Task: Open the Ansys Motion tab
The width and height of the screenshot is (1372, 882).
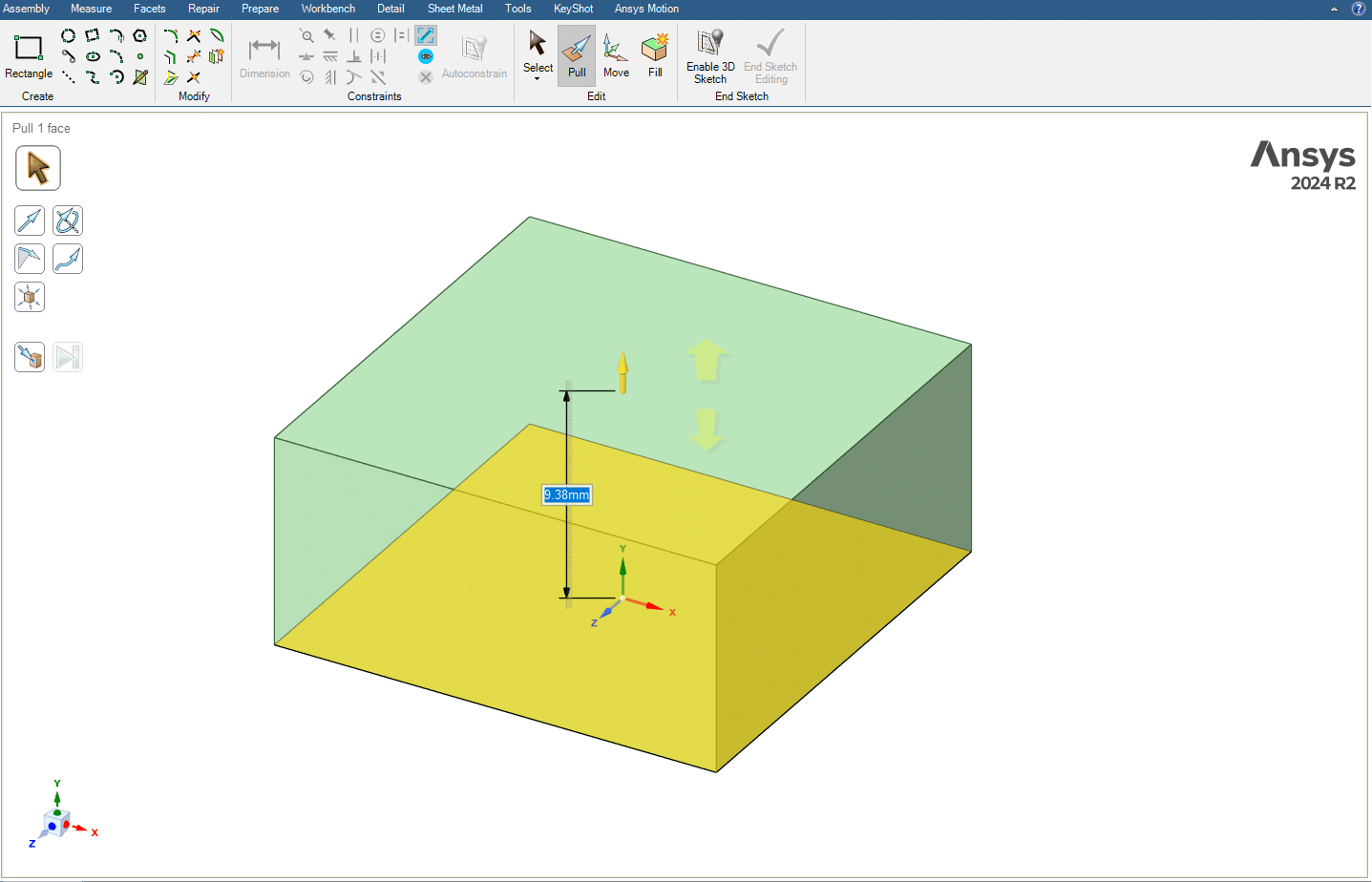Action: pos(646,9)
